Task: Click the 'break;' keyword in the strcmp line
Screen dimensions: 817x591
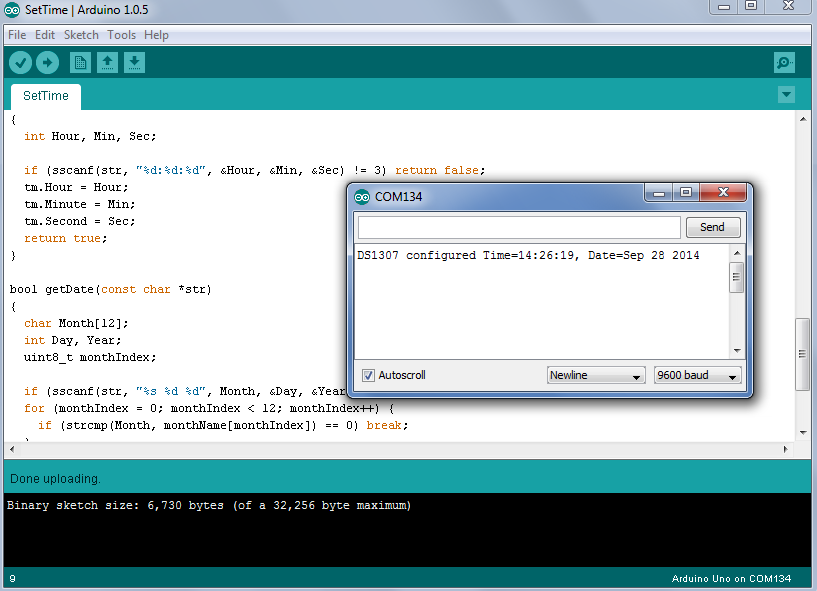Action: click(x=387, y=426)
